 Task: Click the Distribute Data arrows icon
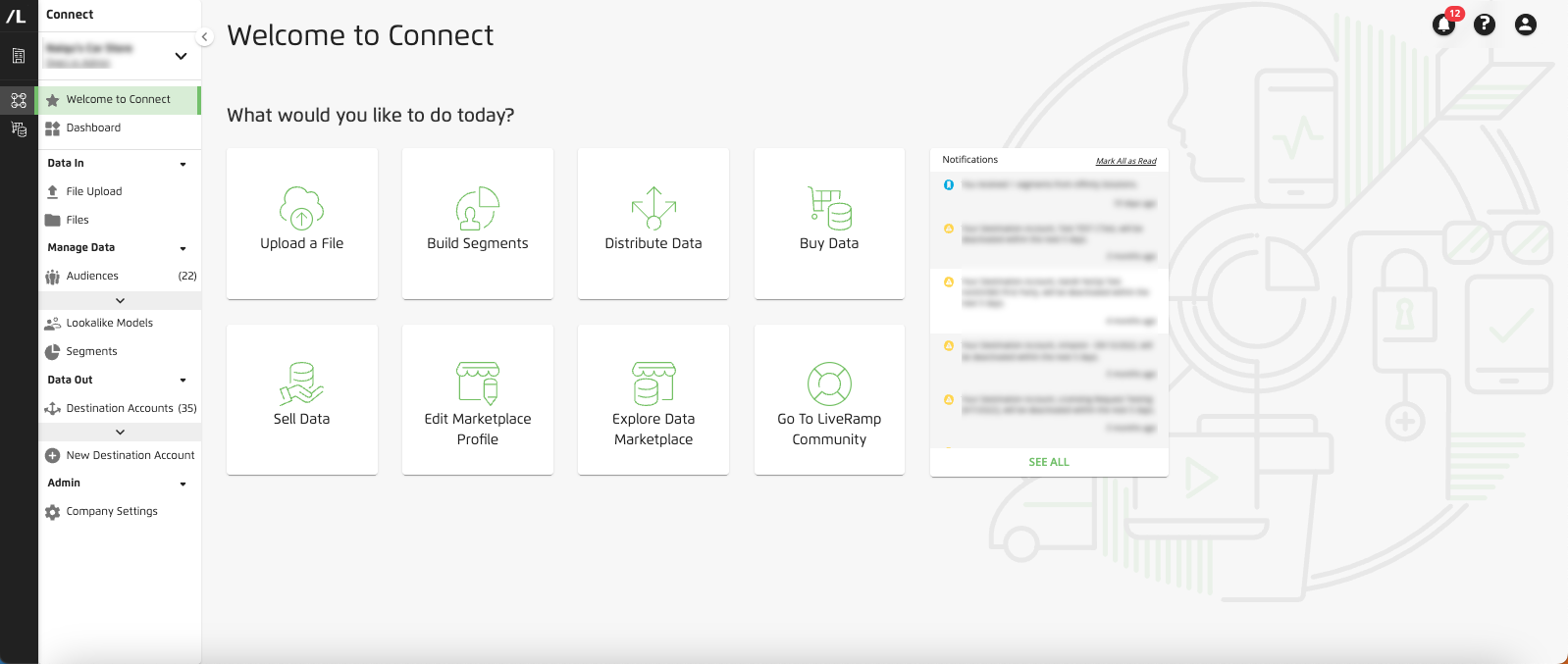click(653, 207)
